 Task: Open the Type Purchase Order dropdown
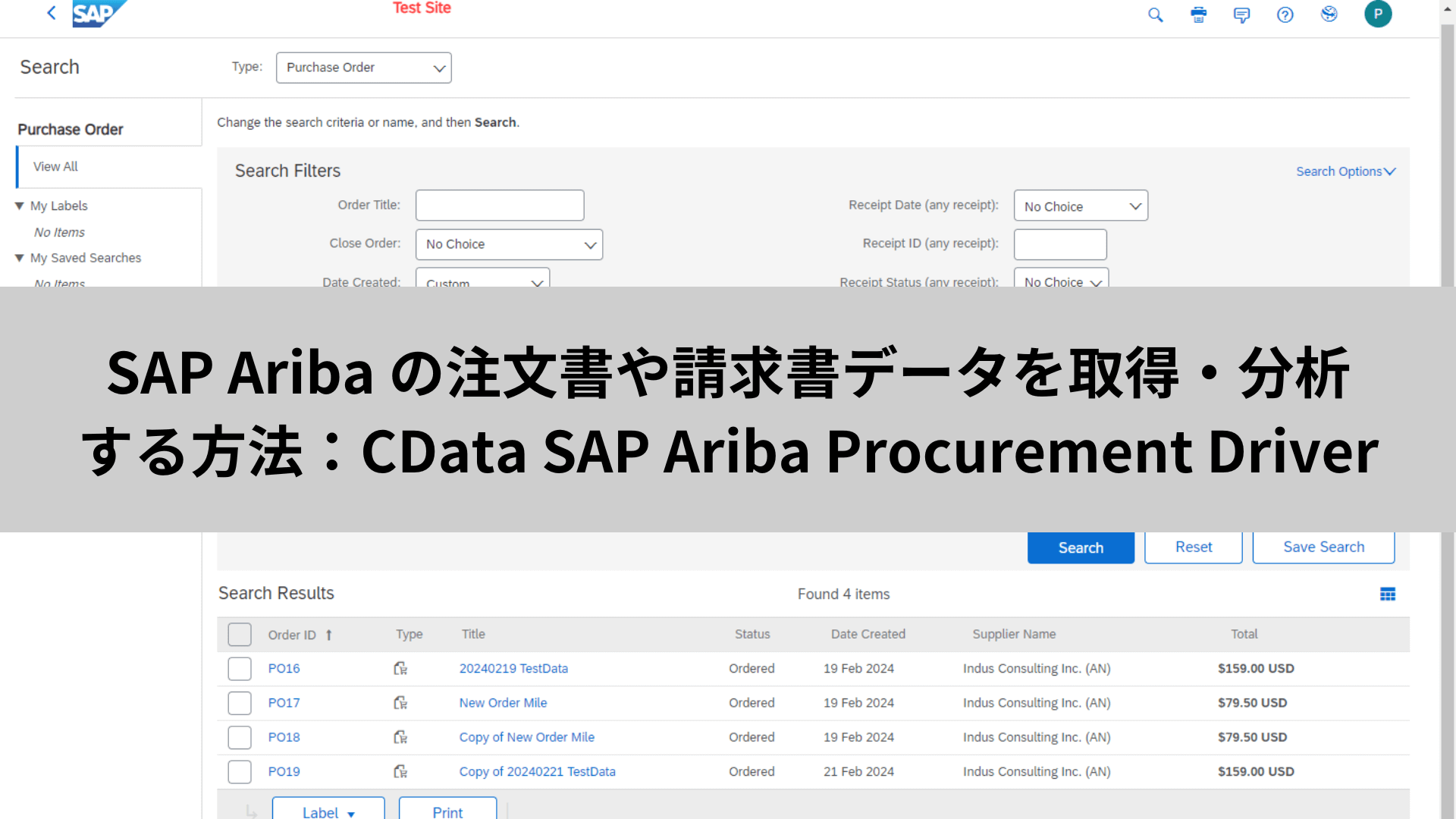[364, 67]
